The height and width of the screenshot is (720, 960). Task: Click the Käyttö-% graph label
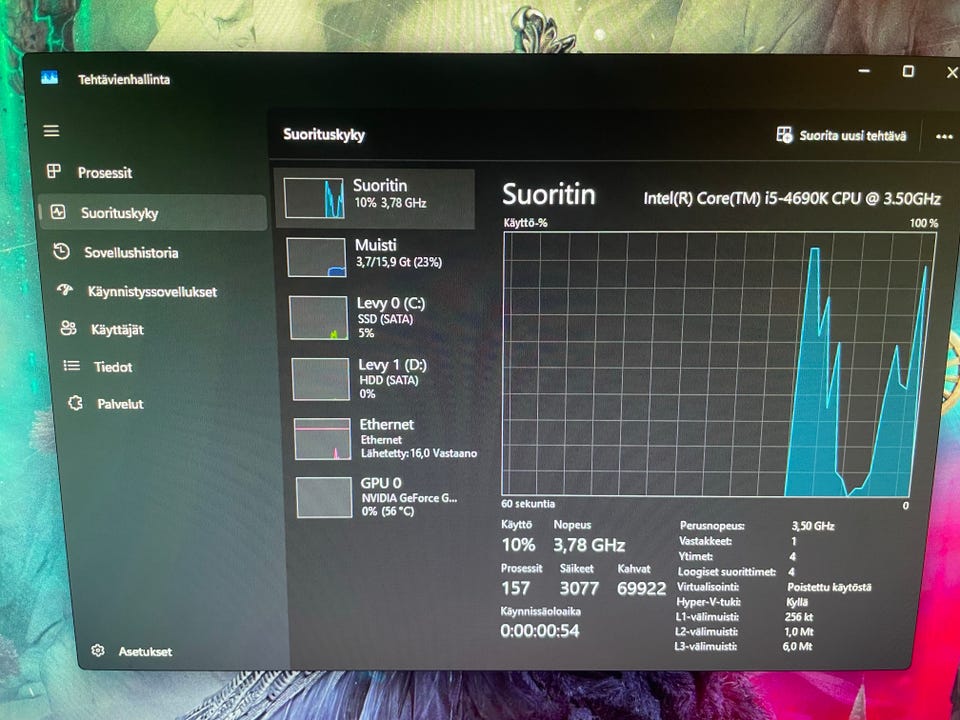525,223
